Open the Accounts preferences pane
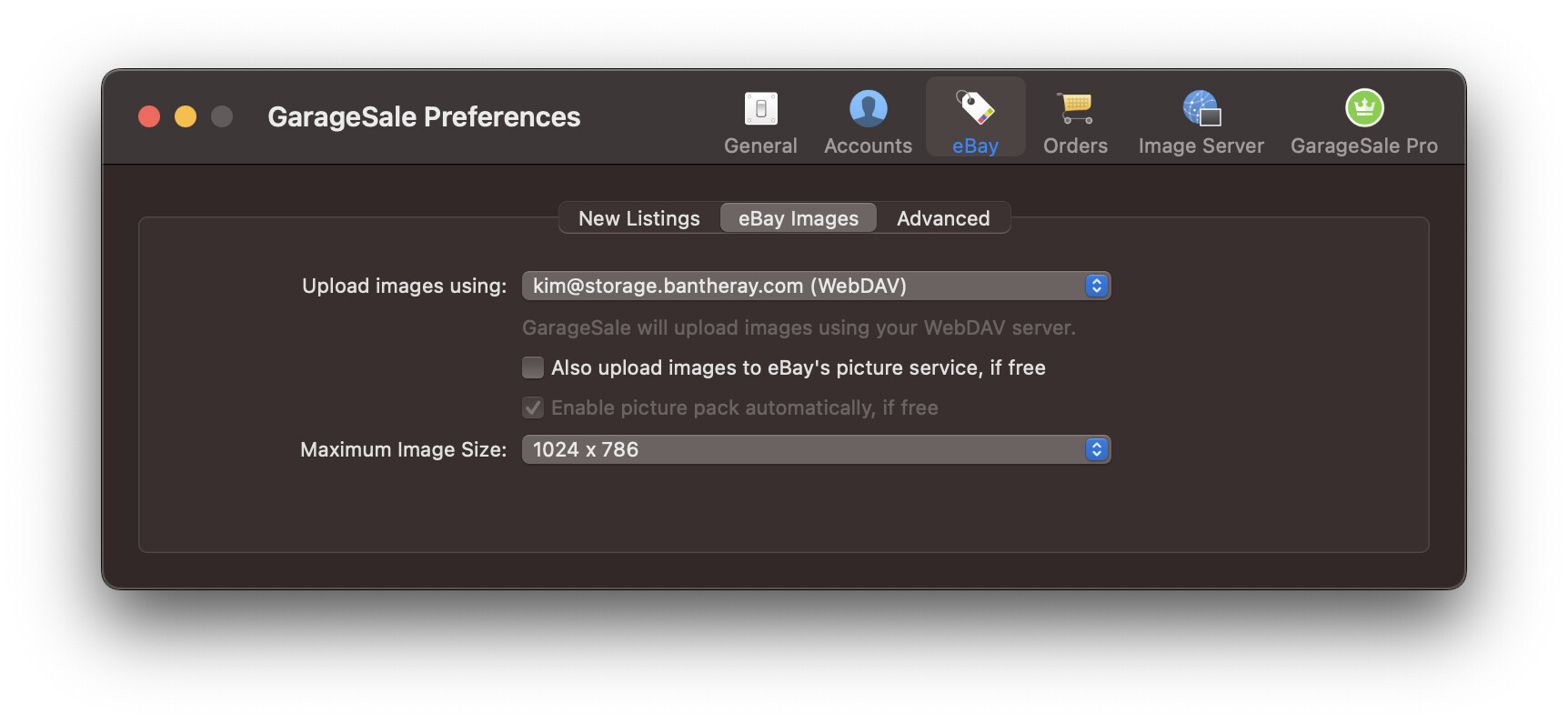1568x724 pixels. [868, 123]
